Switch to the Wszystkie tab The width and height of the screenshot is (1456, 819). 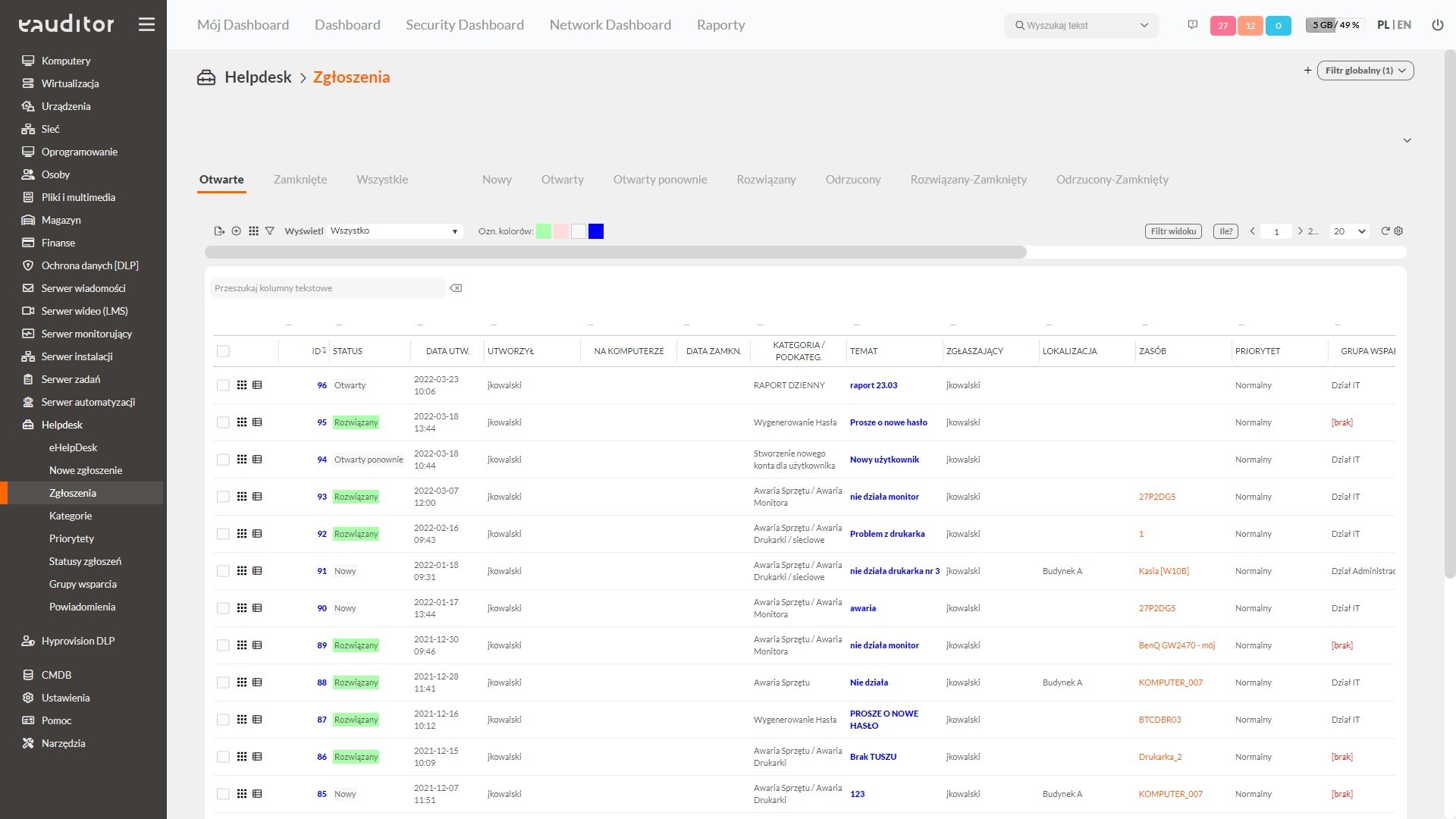click(382, 180)
